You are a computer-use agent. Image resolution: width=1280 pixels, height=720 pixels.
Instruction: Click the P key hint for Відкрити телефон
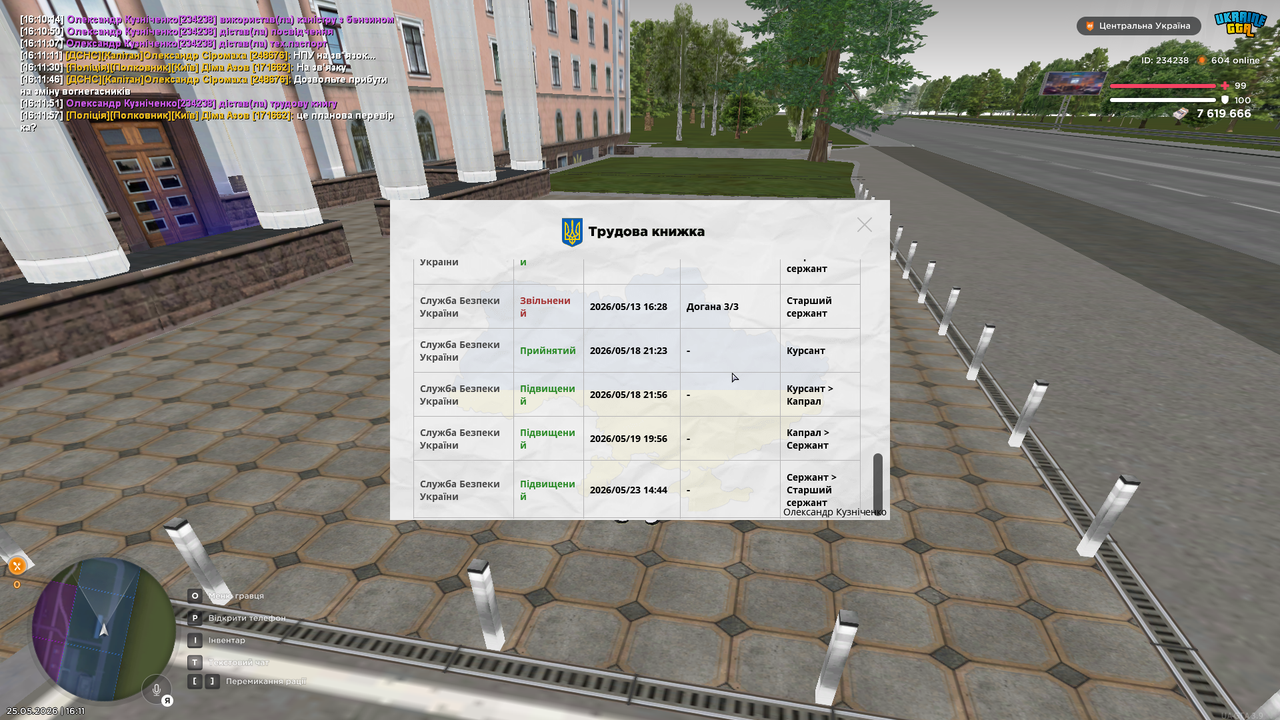(x=196, y=618)
